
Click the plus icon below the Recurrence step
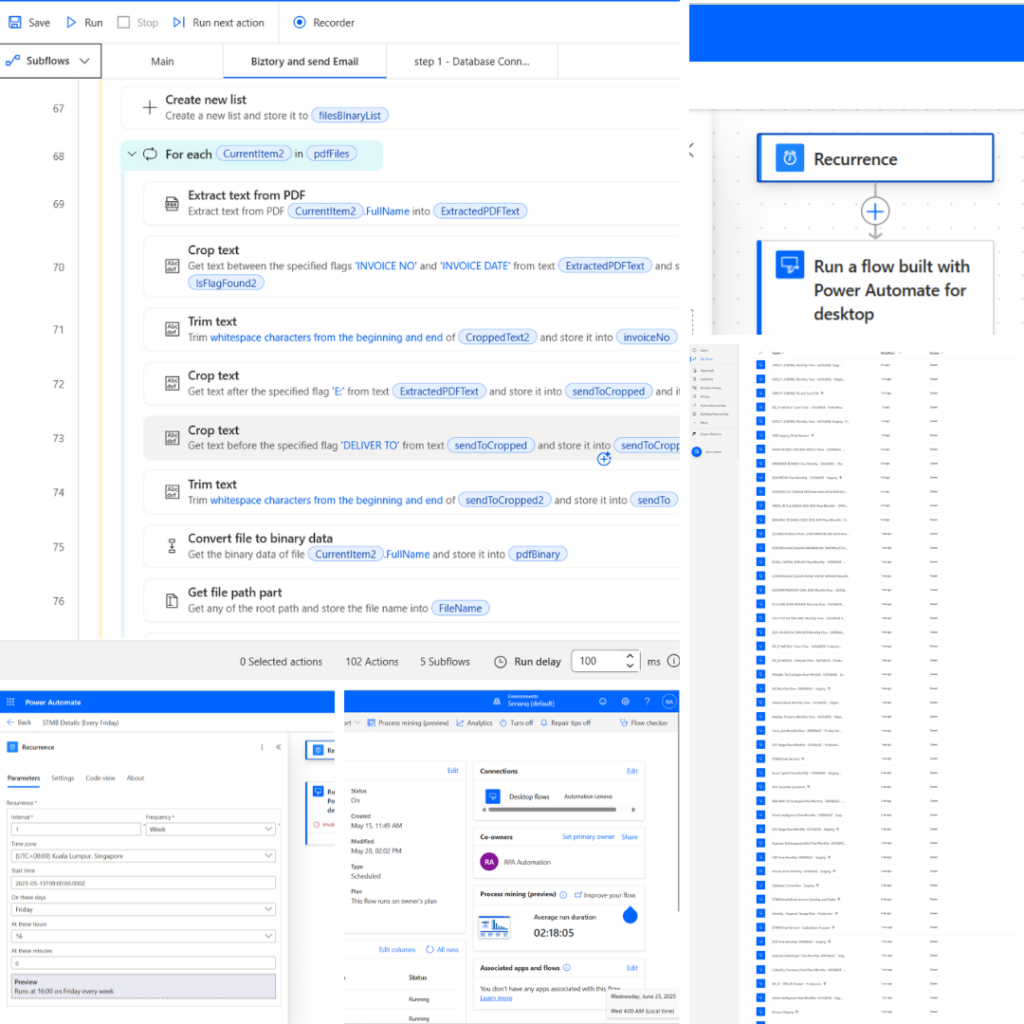pos(875,211)
